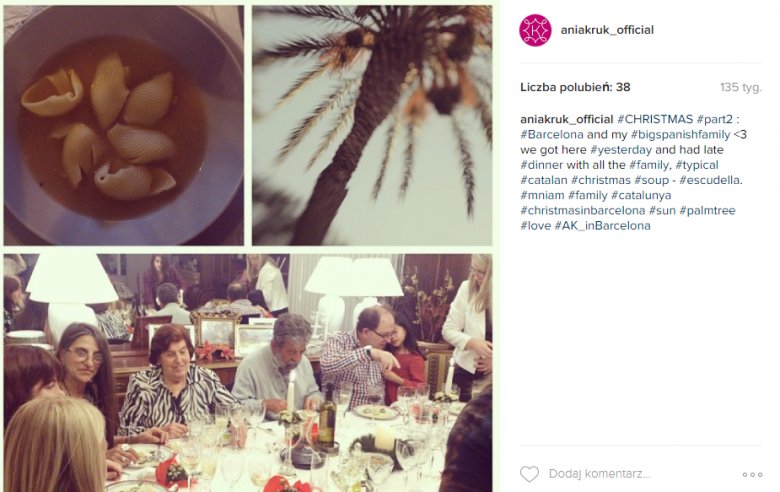Open the three-dot more options menu
The height and width of the screenshot is (492, 780).
point(752,475)
